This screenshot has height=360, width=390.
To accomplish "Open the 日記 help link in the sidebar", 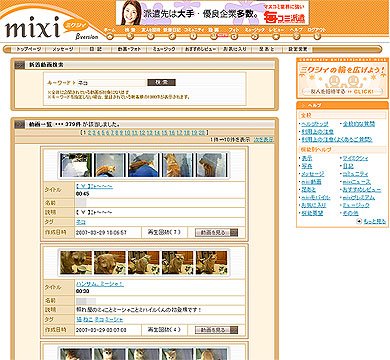I will click(348, 166).
